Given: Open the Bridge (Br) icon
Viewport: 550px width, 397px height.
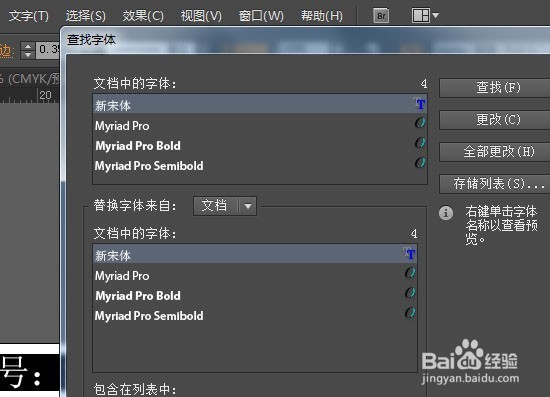Looking at the screenshot, I should click(x=381, y=16).
